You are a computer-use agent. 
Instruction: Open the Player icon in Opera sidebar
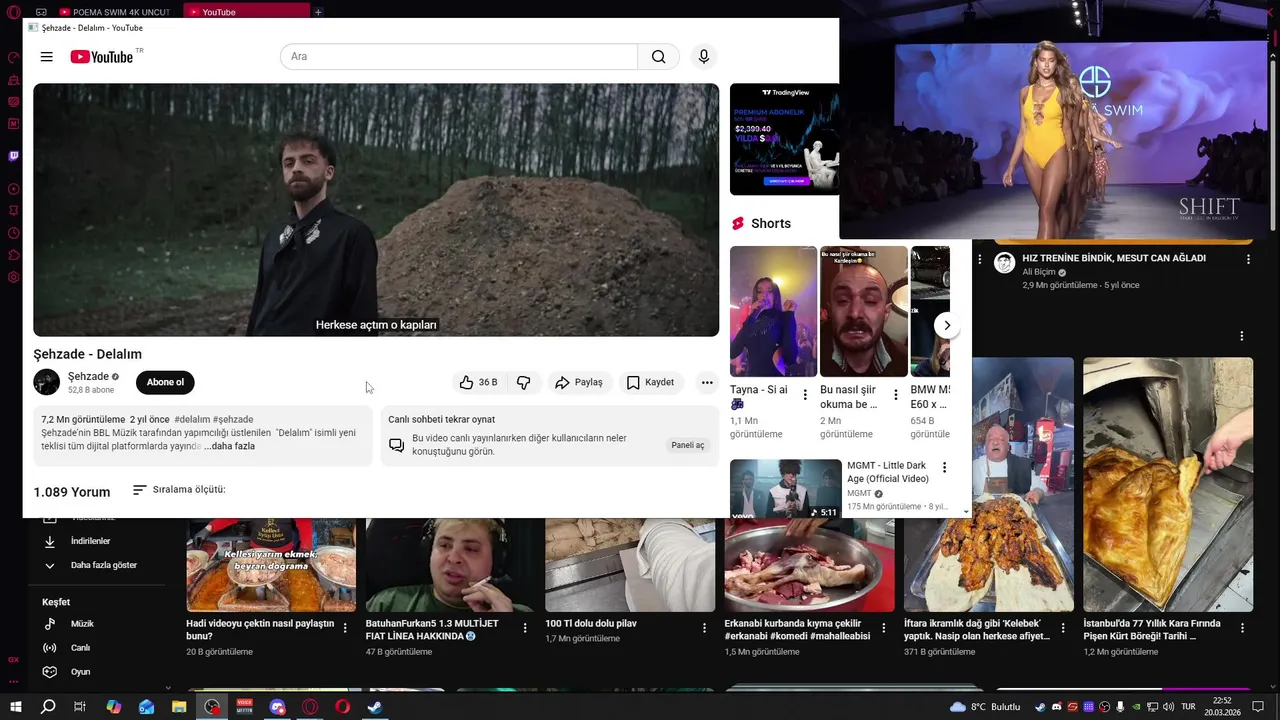click(x=13, y=189)
